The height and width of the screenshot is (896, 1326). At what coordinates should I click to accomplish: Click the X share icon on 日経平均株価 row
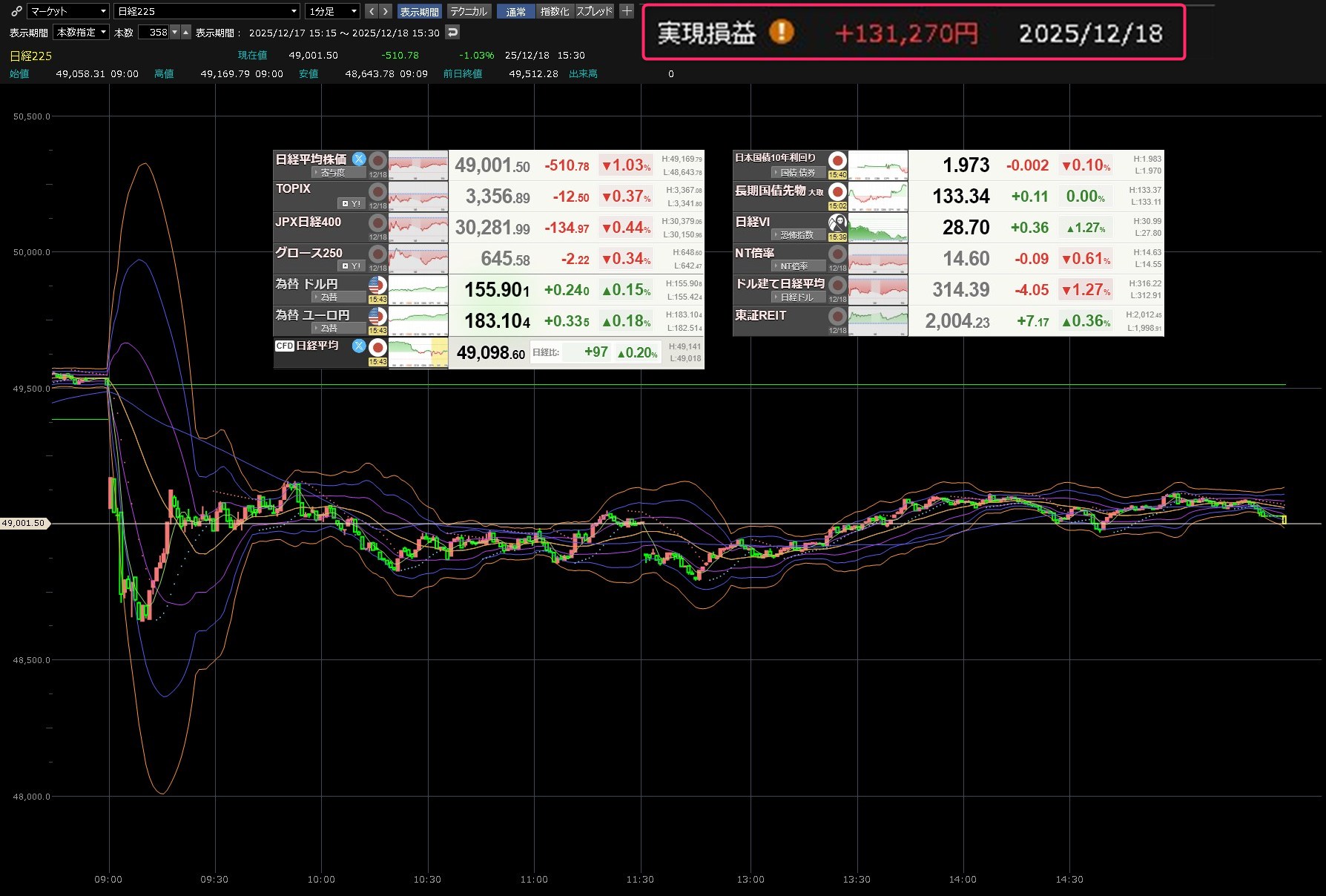(359, 159)
